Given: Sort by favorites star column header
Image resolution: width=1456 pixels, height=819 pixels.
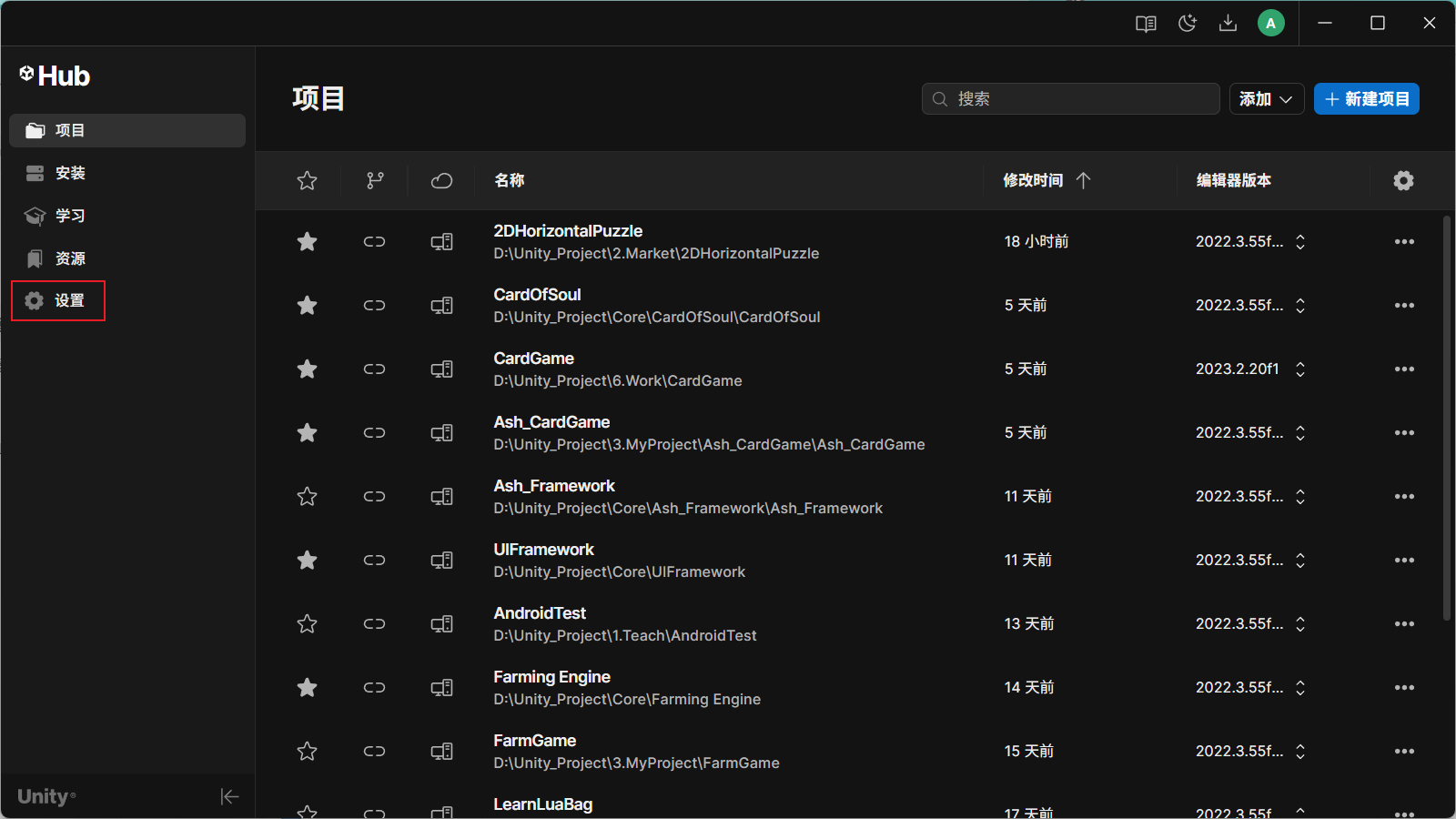Looking at the screenshot, I should [308, 180].
